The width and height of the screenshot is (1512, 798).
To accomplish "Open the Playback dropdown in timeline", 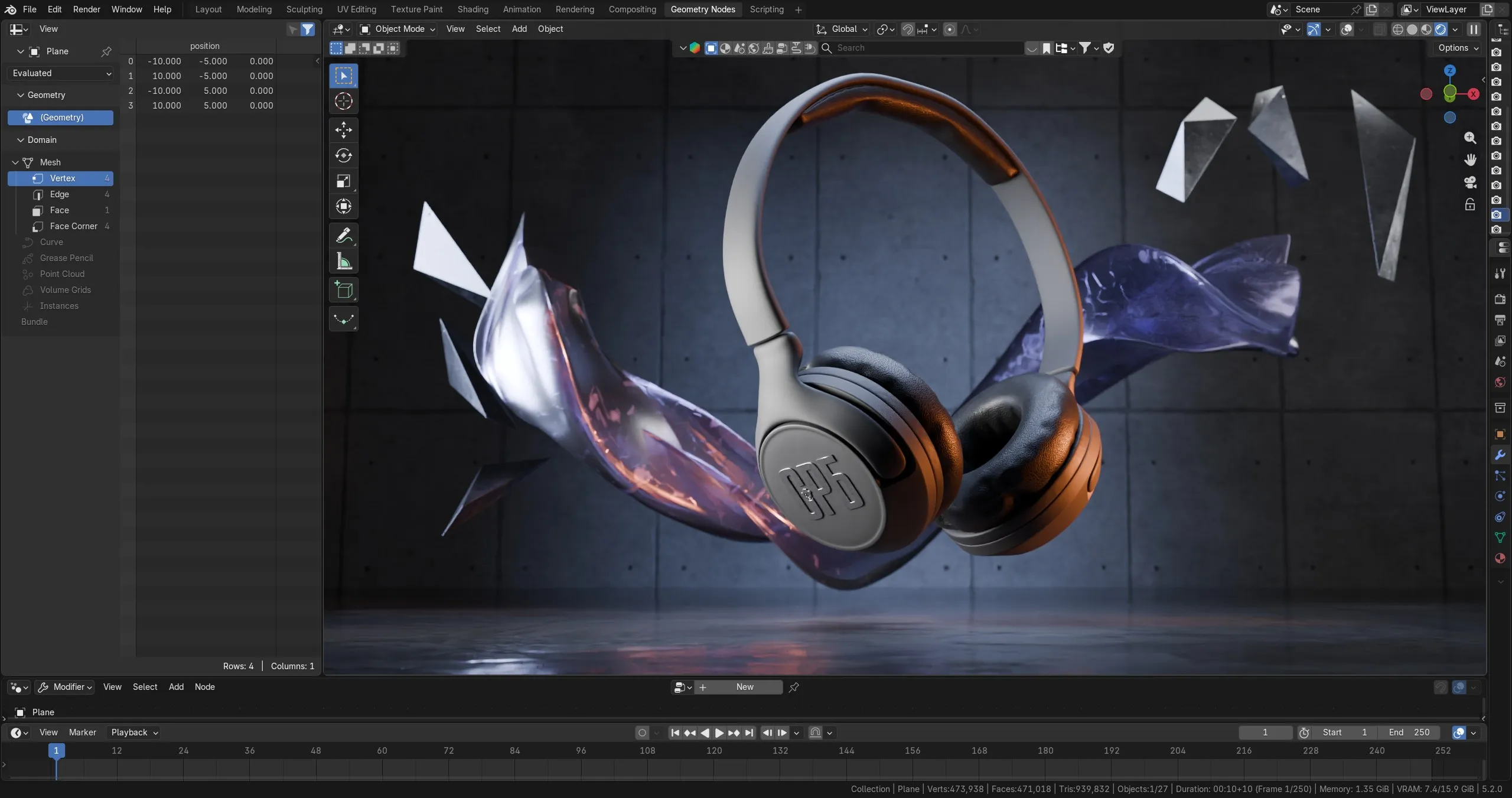I will click(134, 732).
